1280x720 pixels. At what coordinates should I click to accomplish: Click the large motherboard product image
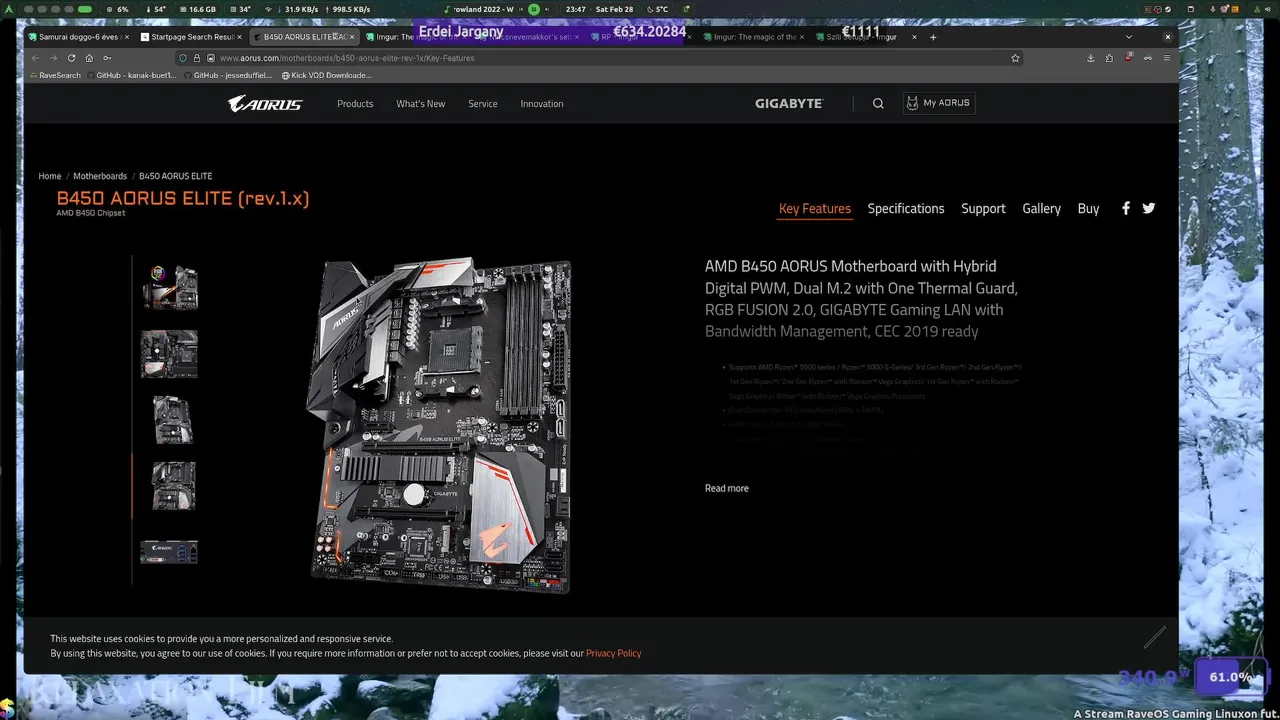pyautogui.click(x=440, y=427)
